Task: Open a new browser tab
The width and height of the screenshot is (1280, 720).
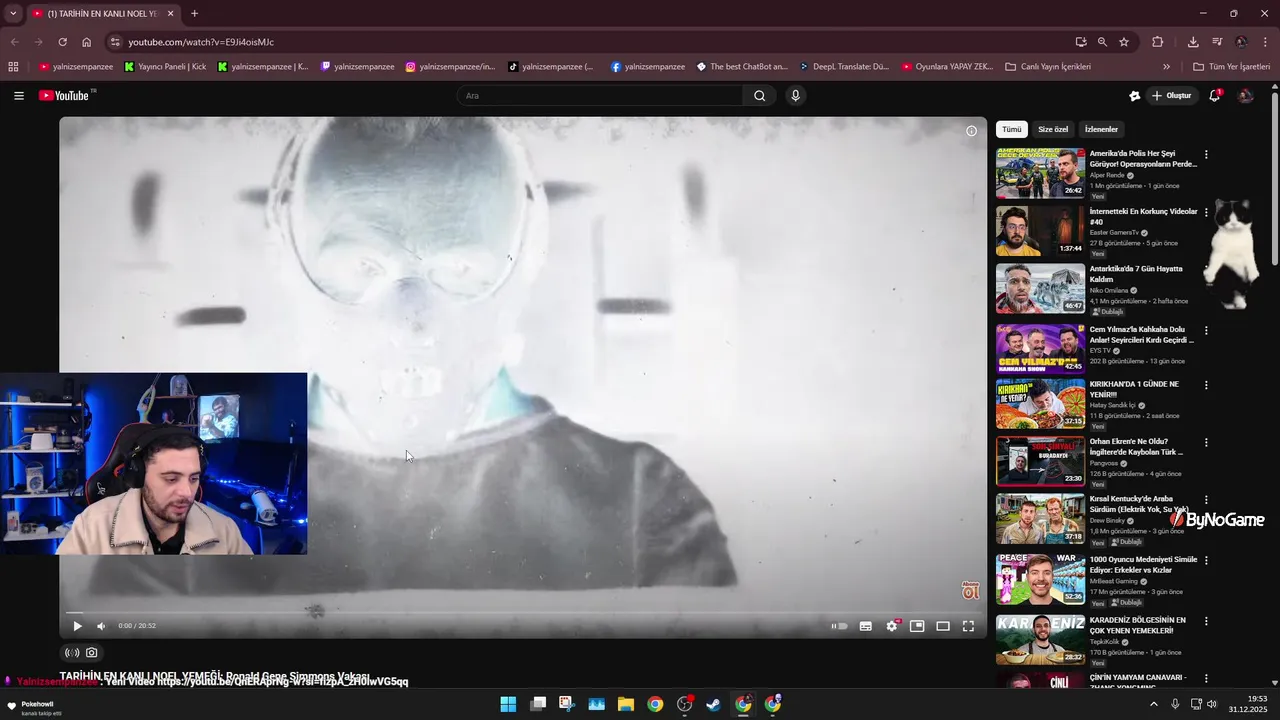Action: [x=194, y=14]
